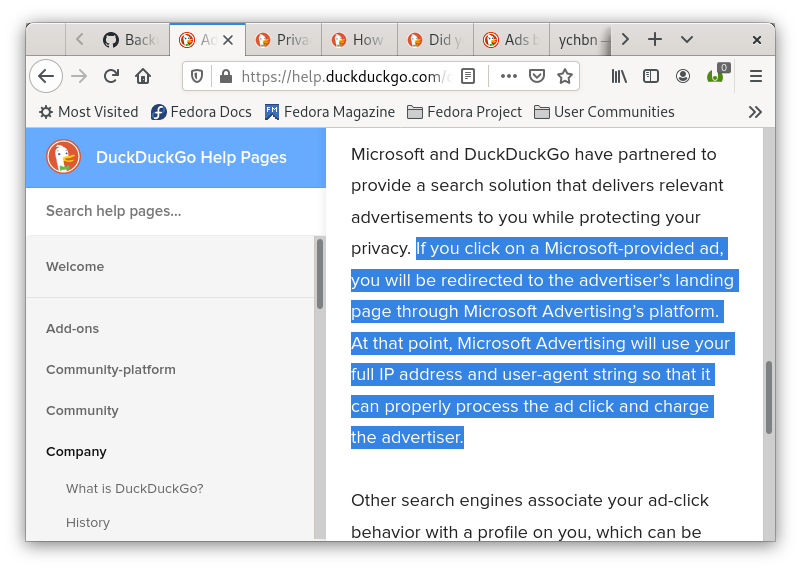Toggle reader view in address bar
This screenshot has height=570, width=801.
[x=468, y=76]
